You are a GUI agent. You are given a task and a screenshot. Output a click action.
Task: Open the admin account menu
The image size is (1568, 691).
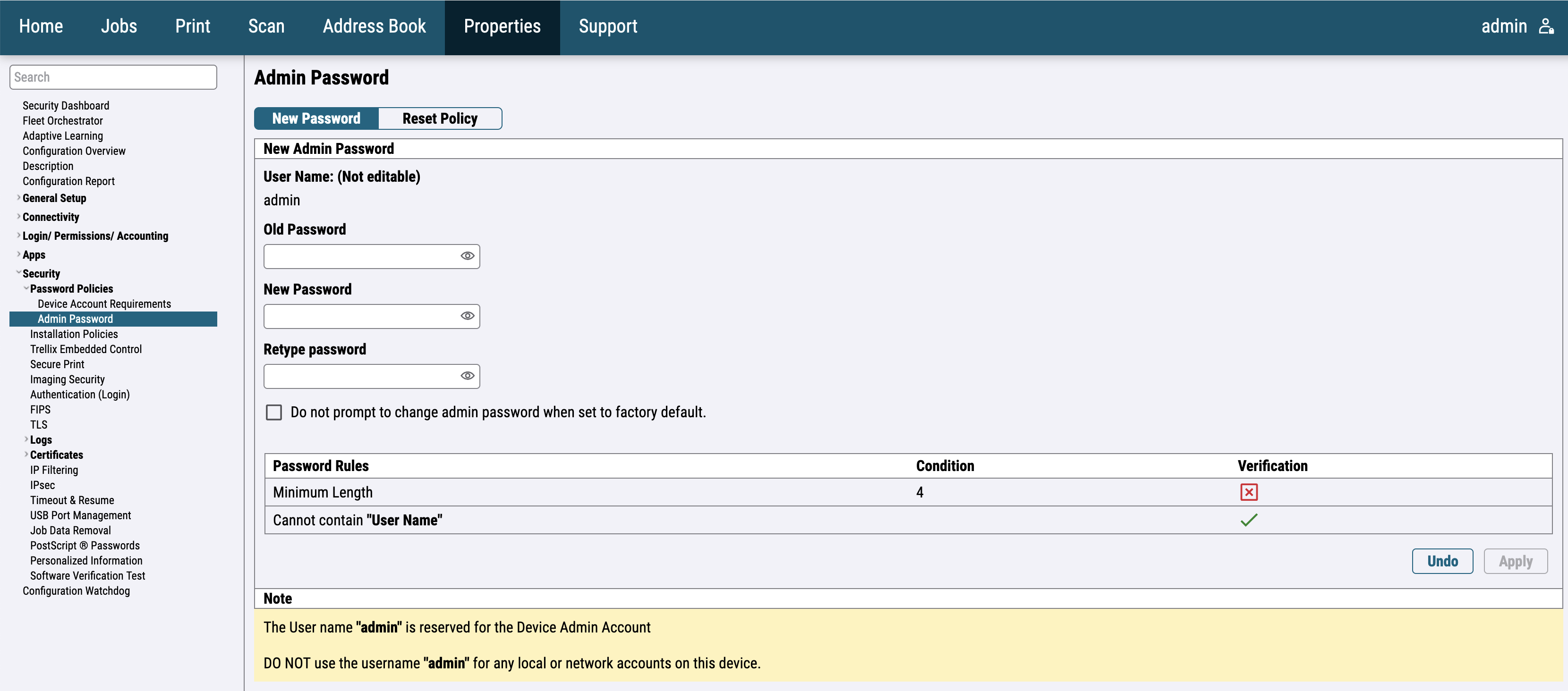(x=1519, y=26)
